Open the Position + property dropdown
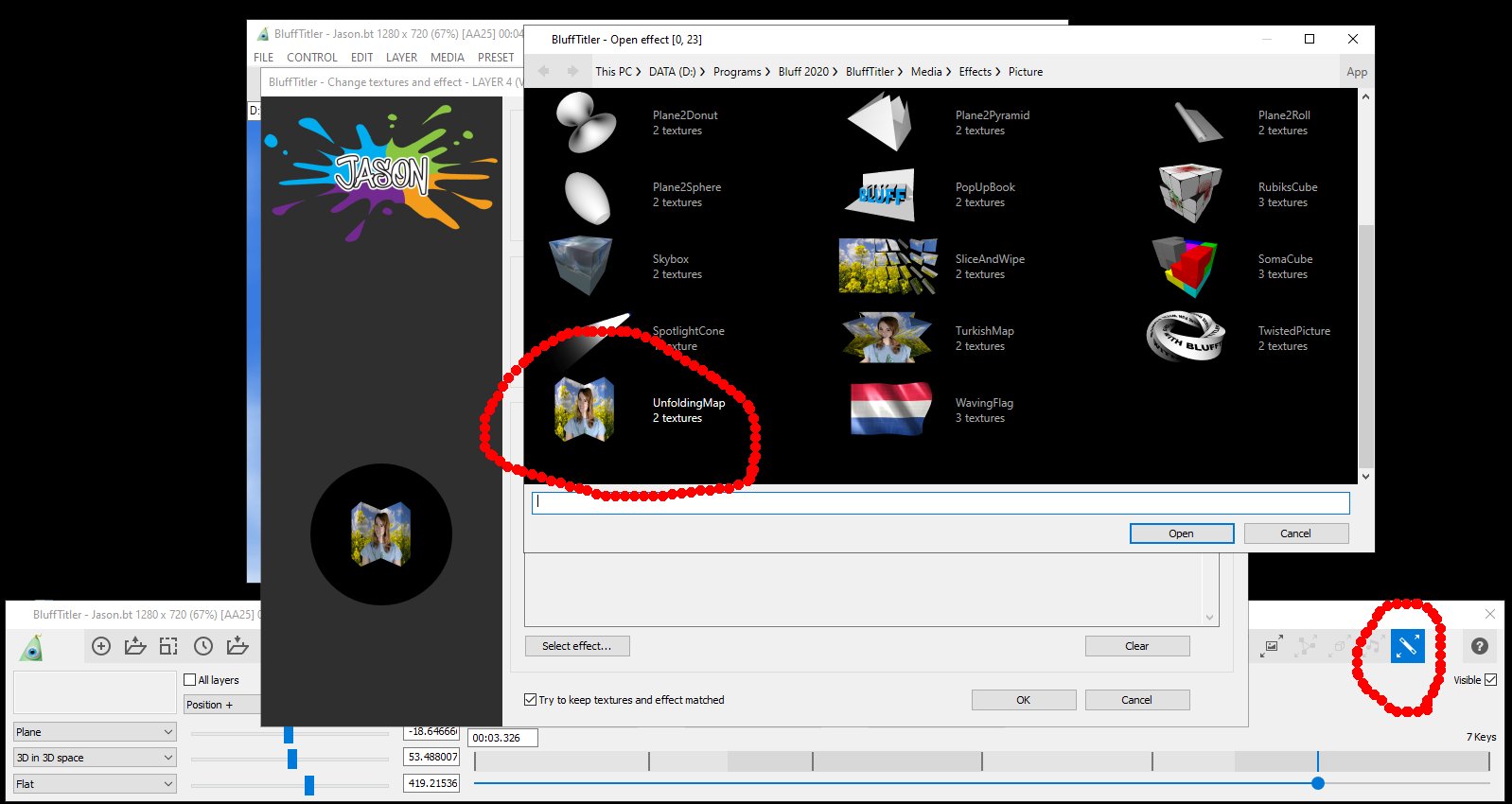This screenshot has height=804, width=1512. pyautogui.click(x=221, y=705)
